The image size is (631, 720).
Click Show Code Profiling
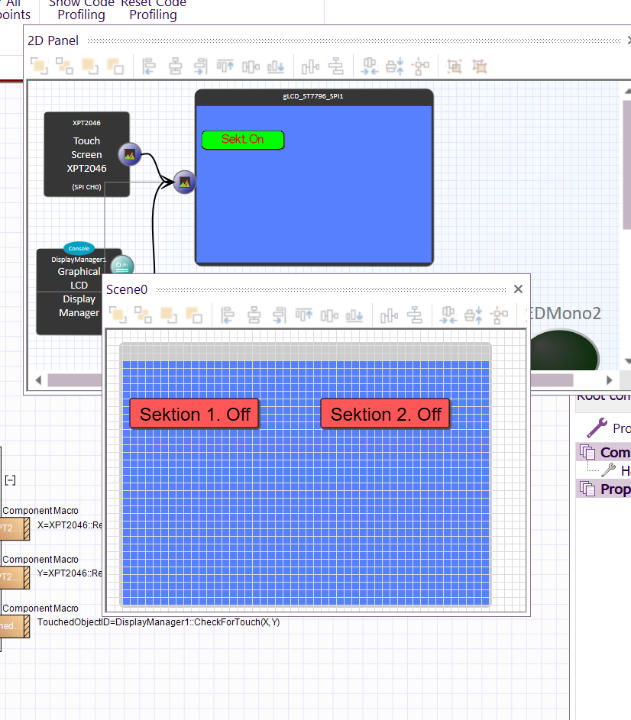(x=81, y=9)
